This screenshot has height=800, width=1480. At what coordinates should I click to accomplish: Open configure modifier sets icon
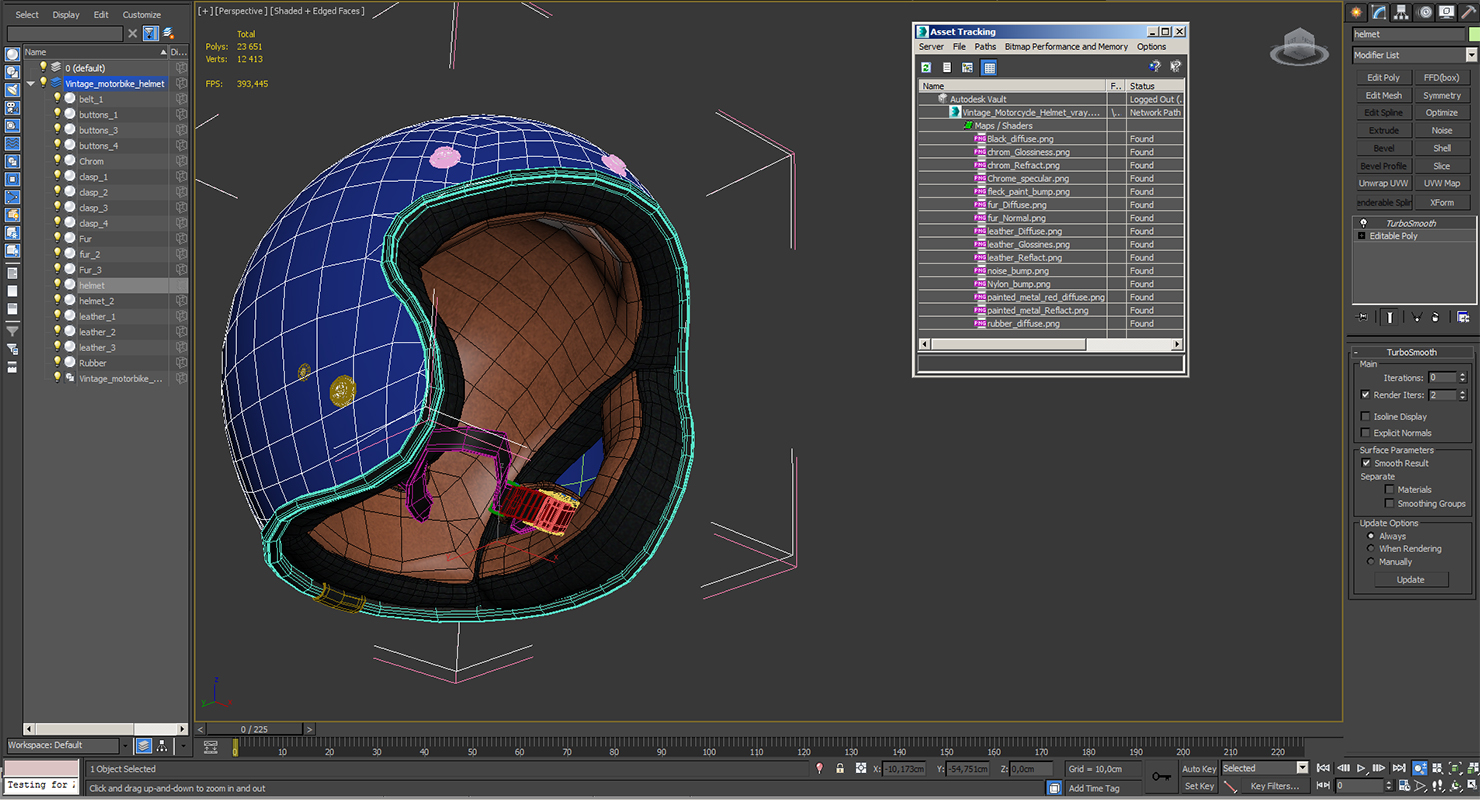tap(1463, 317)
